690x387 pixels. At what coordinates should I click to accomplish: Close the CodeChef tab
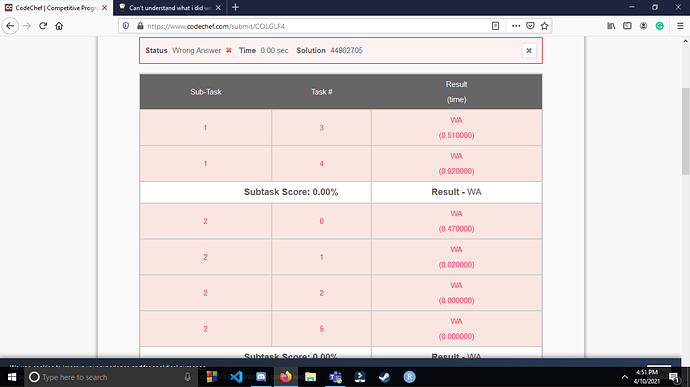104,8
